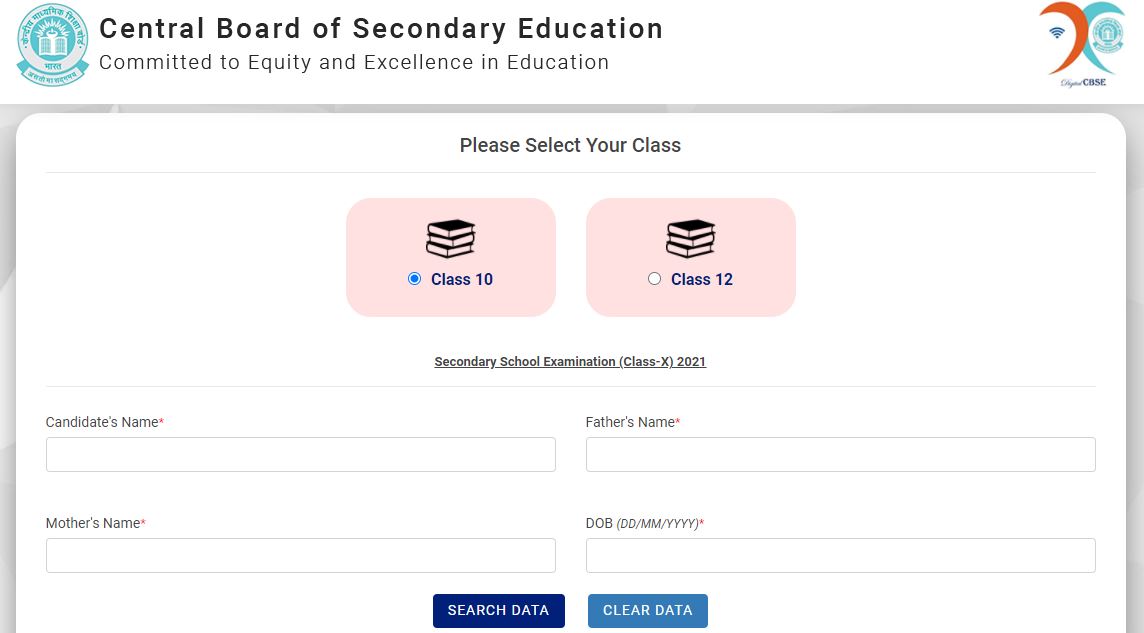Click the Class 12 label text
Viewport: 1144px width, 633px height.
[x=702, y=279]
